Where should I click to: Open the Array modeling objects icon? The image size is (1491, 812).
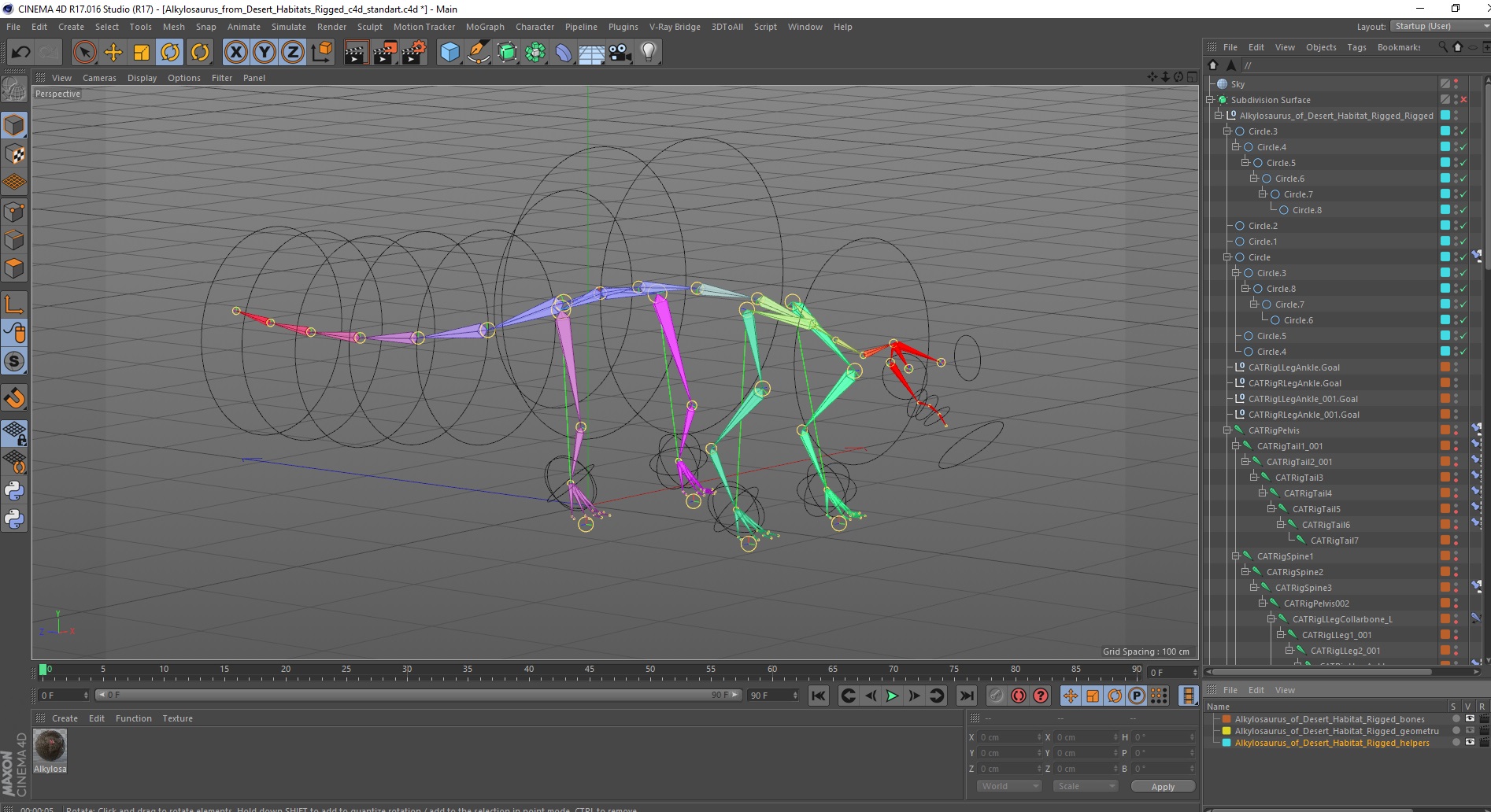coord(535,53)
